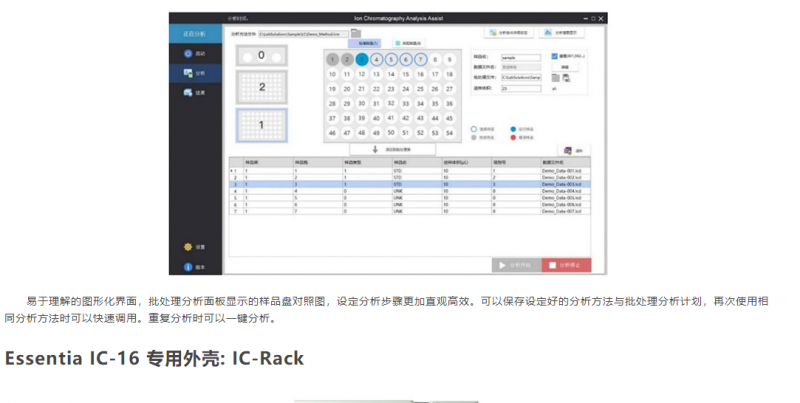This screenshot has width=800, height=403.
Task: Click the save disk icon next to the folder
Action: coord(566,78)
